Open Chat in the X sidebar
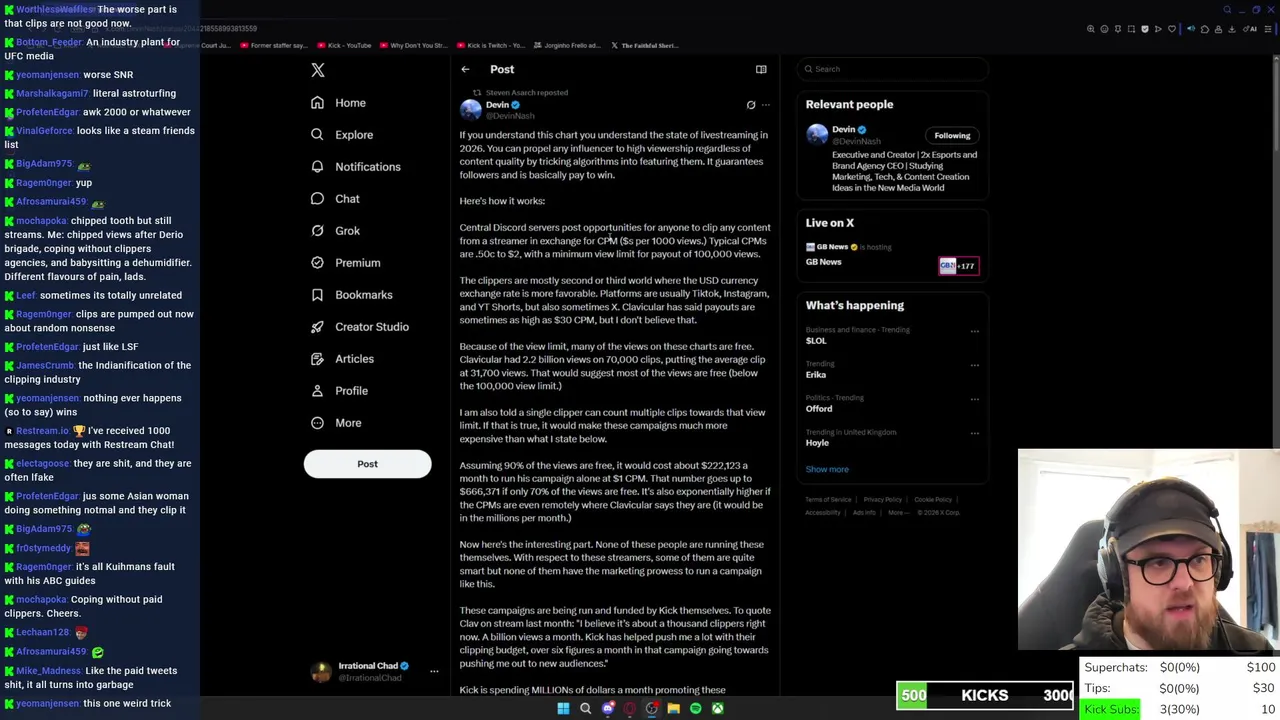This screenshot has width=1280, height=720. click(x=335, y=199)
